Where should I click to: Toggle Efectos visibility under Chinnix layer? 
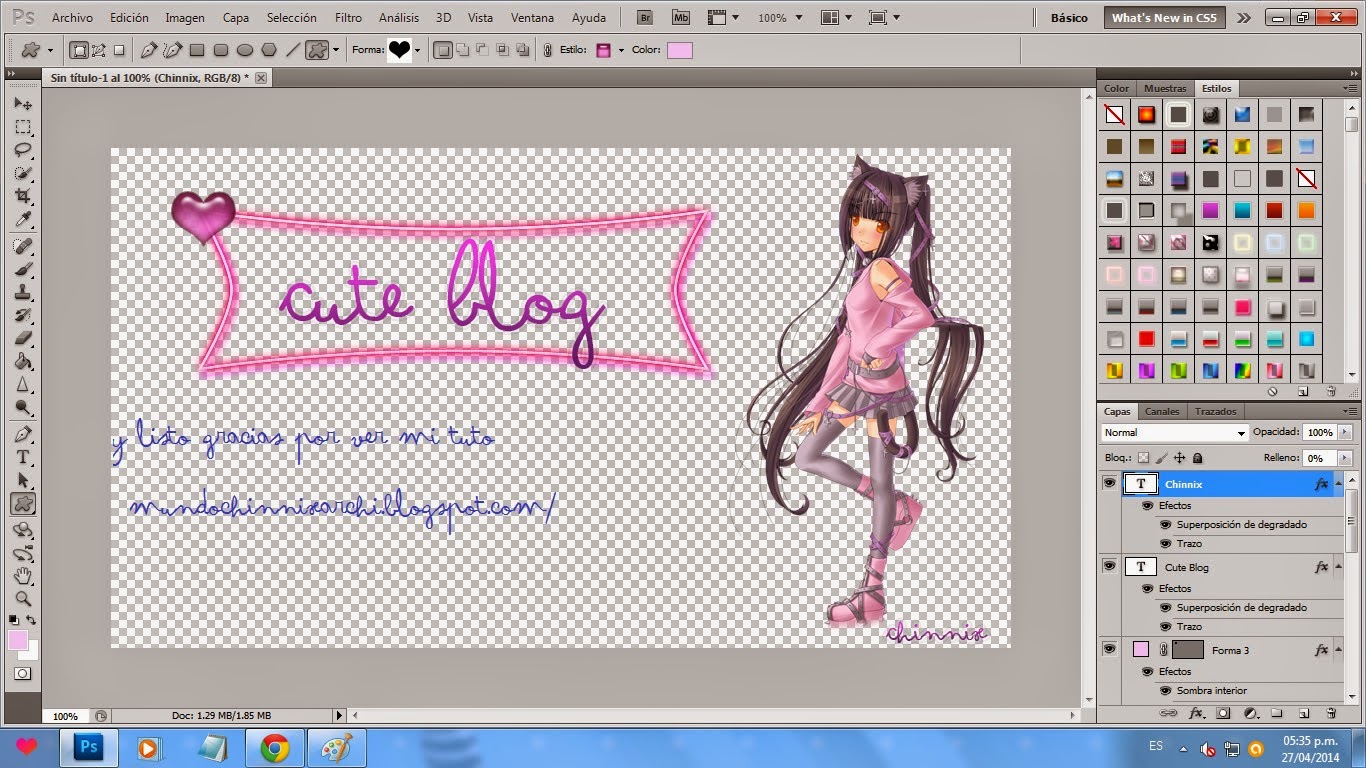tap(1148, 505)
